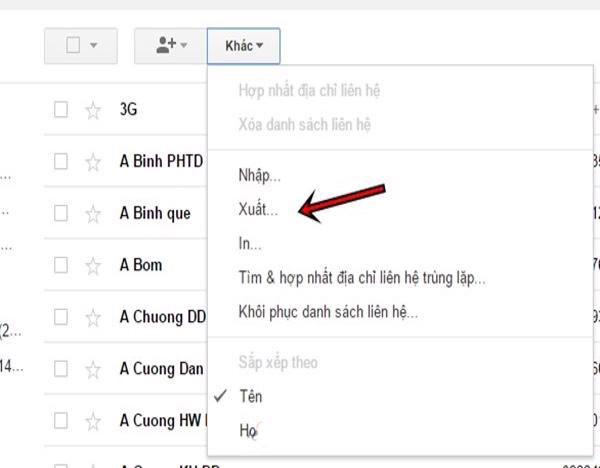Choose Nhập... from the menu
The image size is (600, 468).
point(259,176)
